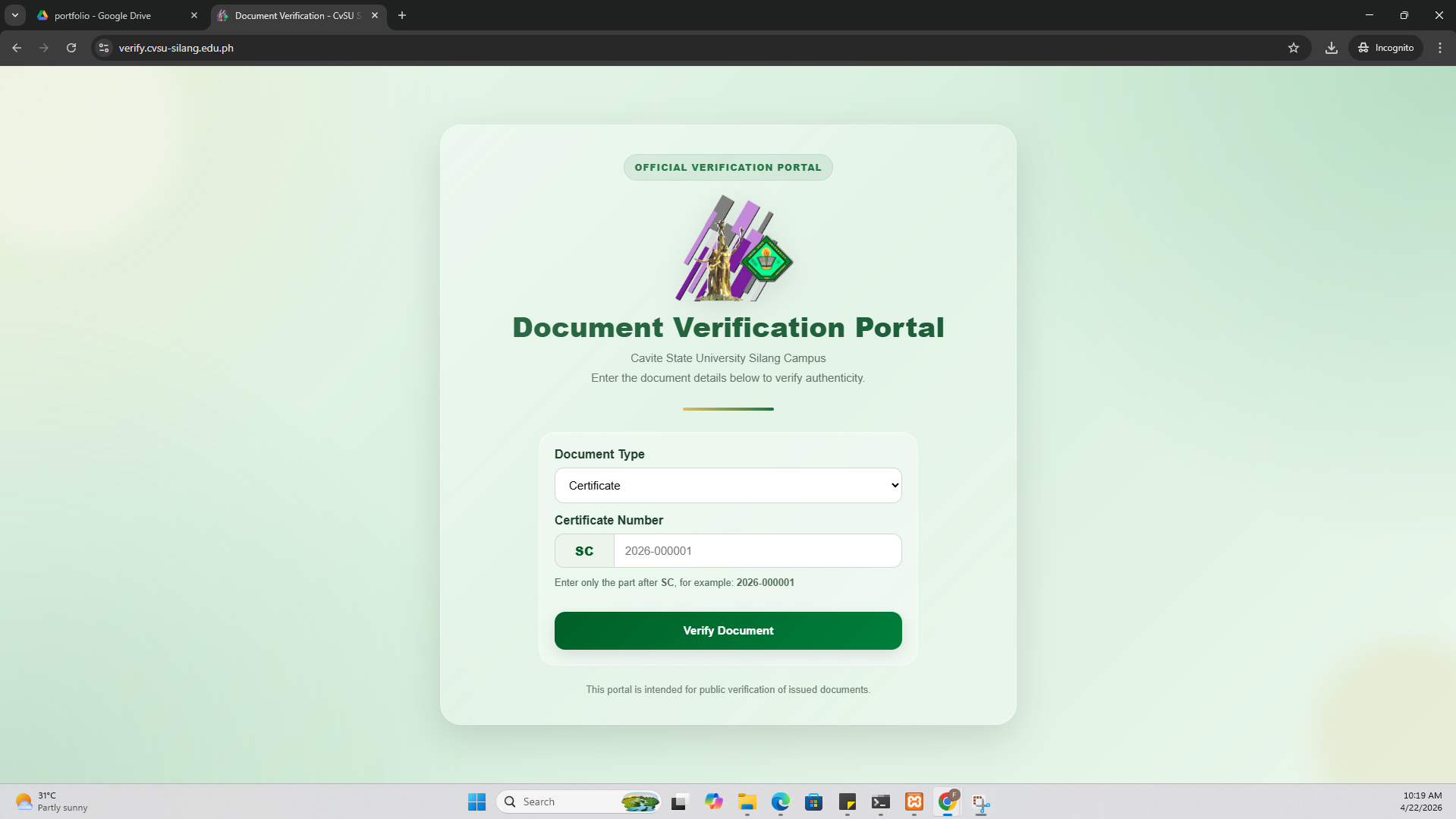Click the Certificate Number input field
This screenshot has width=1456, height=819.
[x=757, y=551]
